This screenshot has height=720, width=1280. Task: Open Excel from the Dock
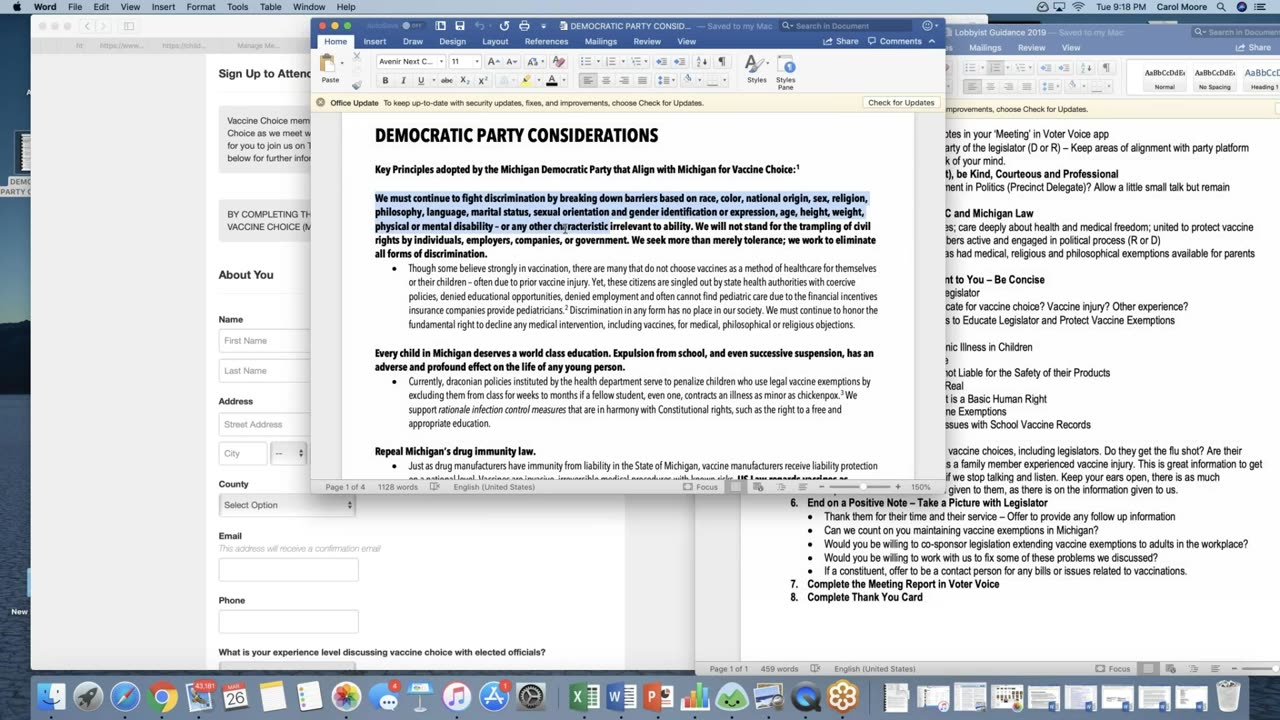pos(585,696)
